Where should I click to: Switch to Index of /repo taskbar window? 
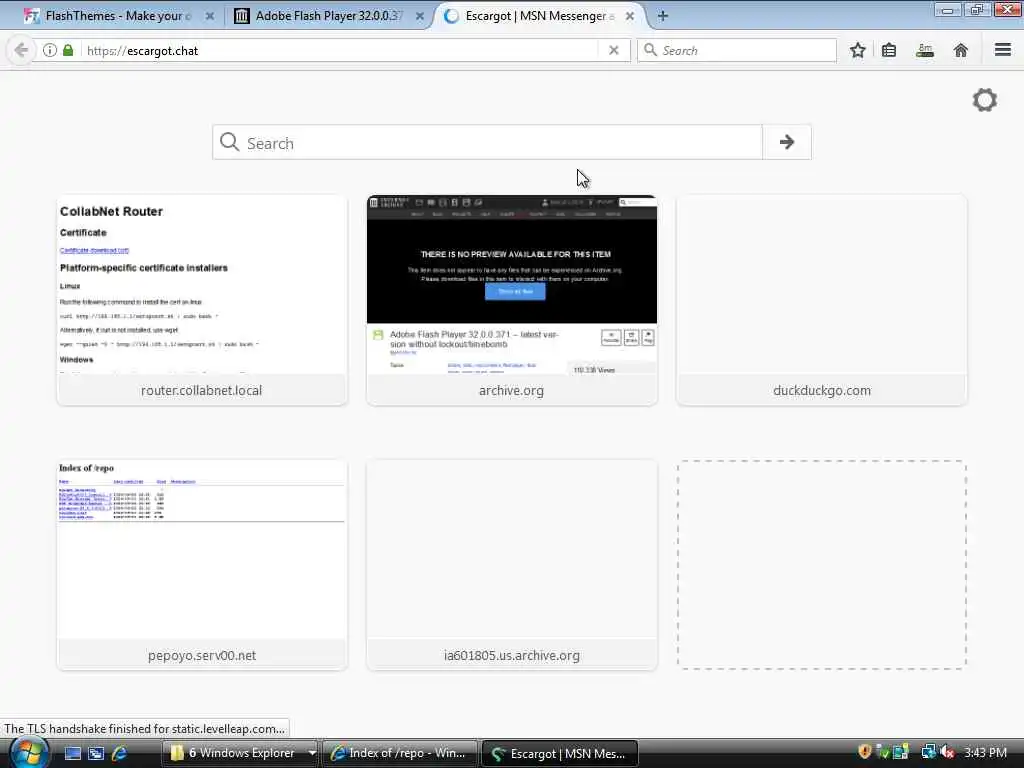tap(399, 753)
